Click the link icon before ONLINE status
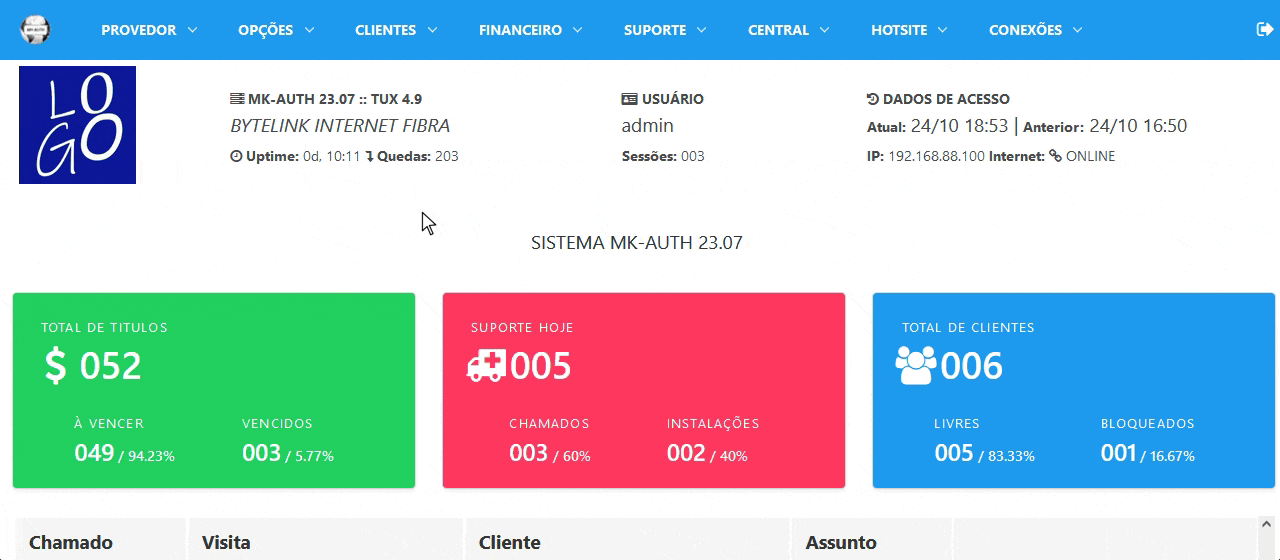The width and height of the screenshot is (1280, 560). [1055, 156]
